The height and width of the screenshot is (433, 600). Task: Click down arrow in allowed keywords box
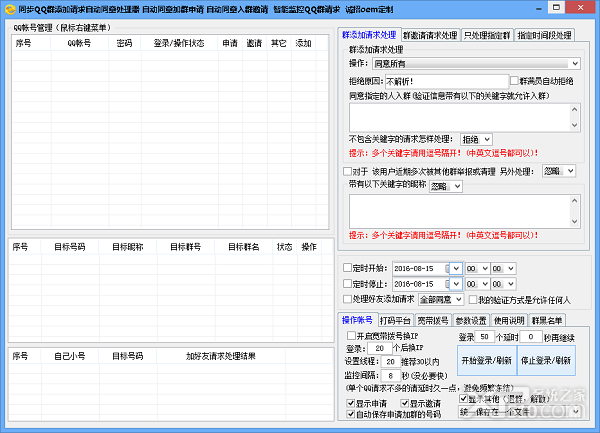pyautogui.click(x=574, y=125)
